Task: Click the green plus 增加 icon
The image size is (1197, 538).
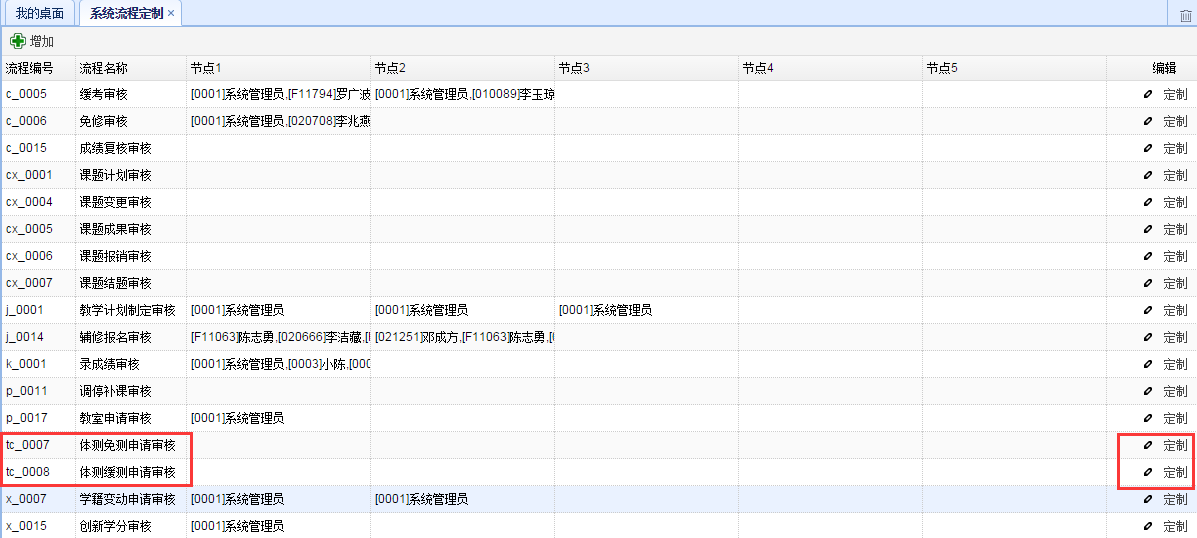Action: tap(18, 42)
